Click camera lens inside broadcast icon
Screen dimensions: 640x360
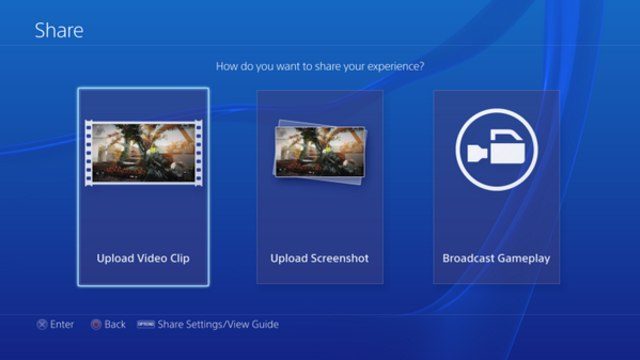pyautogui.click(x=477, y=153)
